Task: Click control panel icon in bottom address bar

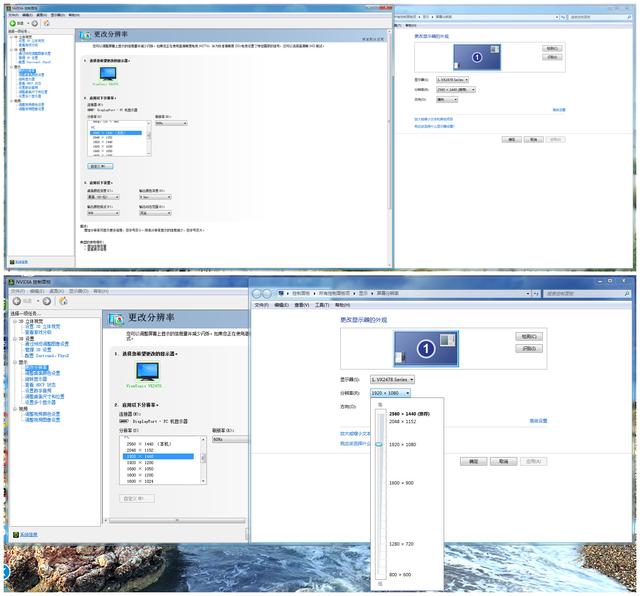Action: (x=282, y=293)
